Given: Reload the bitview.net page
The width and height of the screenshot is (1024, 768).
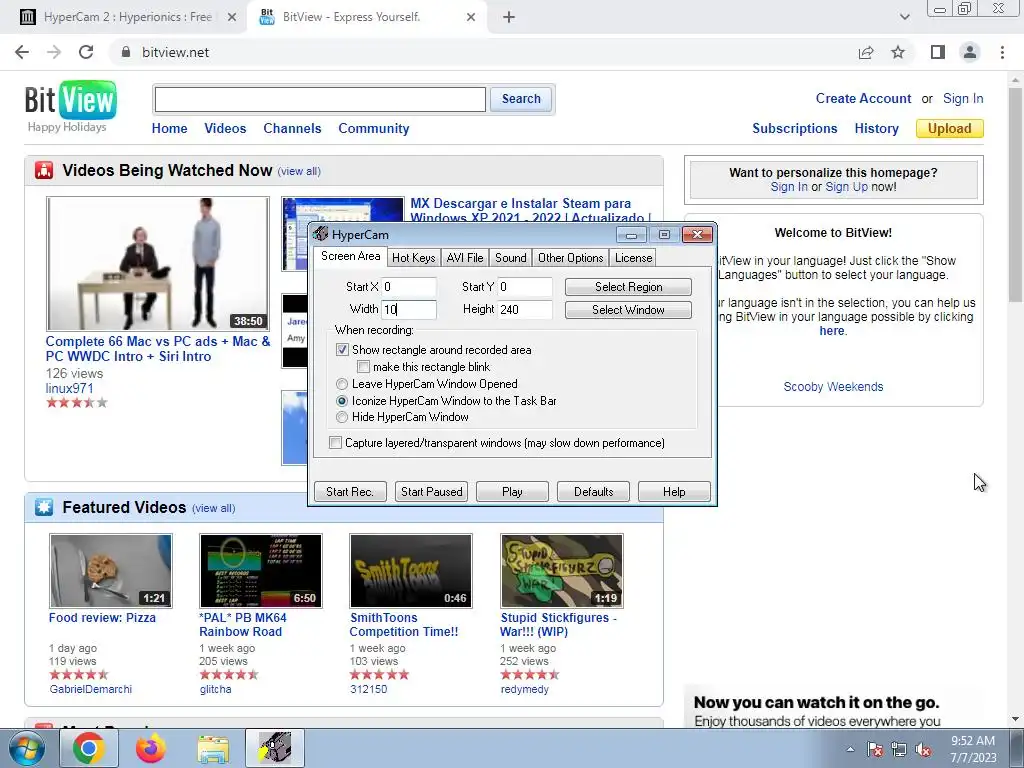Looking at the screenshot, I should pos(86,52).
